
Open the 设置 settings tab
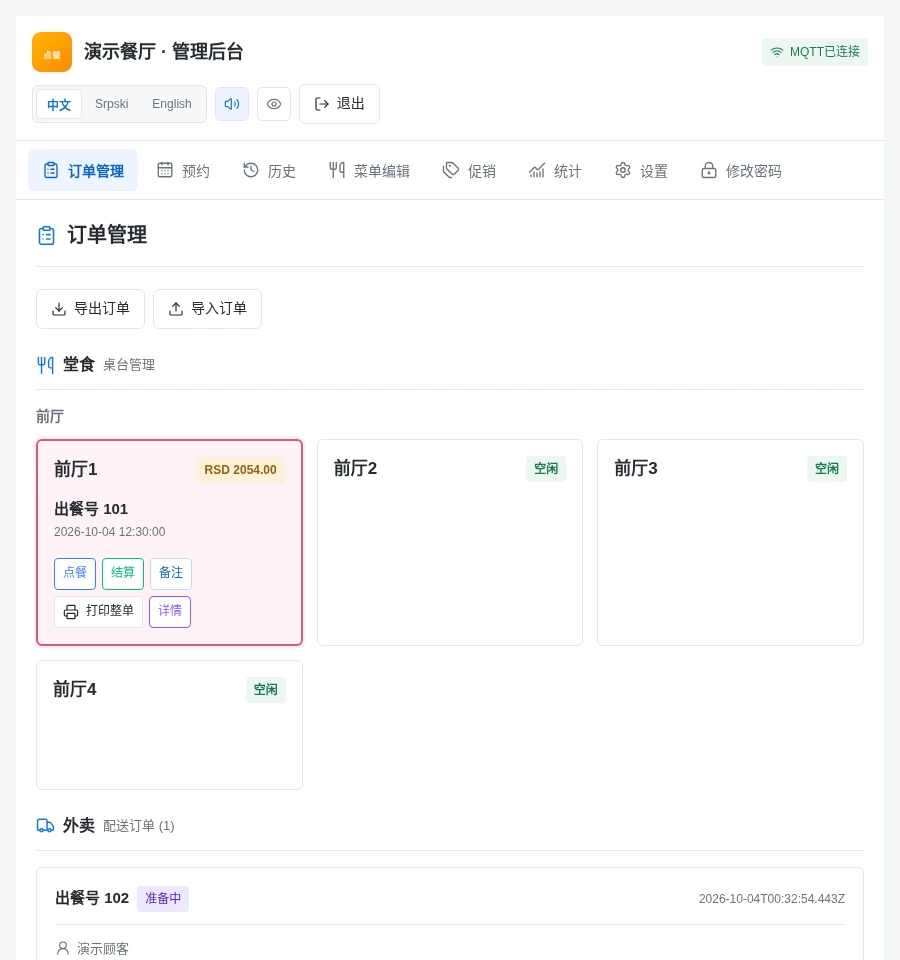(x=641, y=170)
